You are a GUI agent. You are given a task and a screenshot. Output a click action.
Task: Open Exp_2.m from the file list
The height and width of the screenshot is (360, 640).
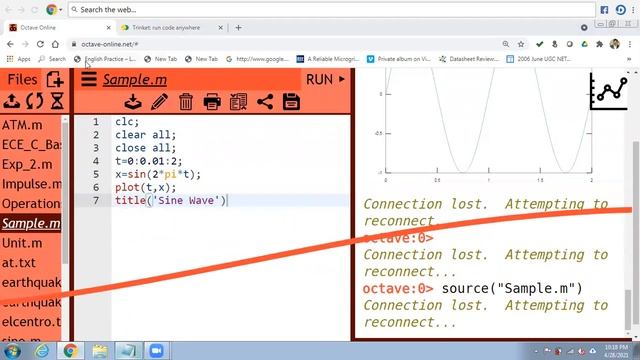click(x=27, y=164)
